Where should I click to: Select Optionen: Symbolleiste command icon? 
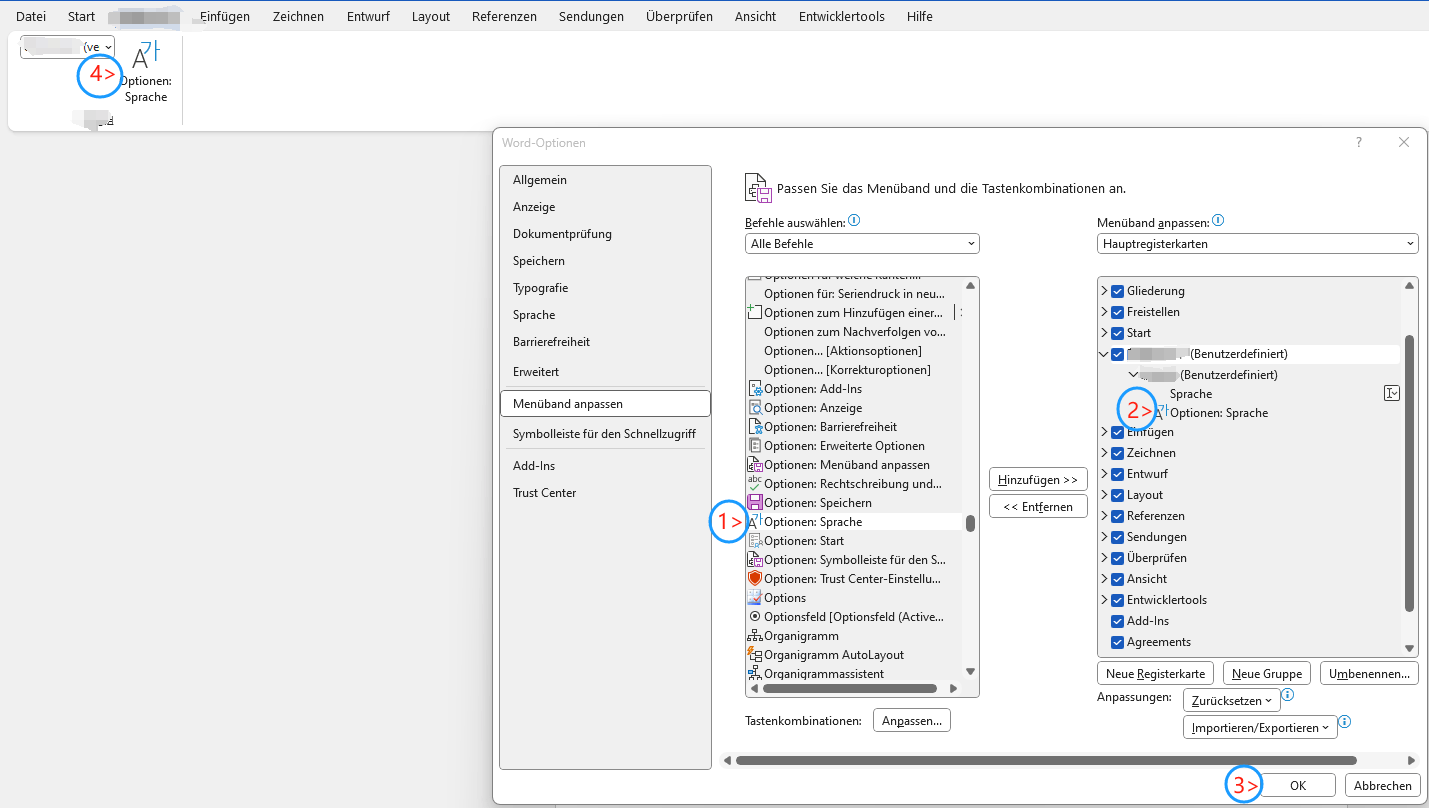click(x=755, y=560)
